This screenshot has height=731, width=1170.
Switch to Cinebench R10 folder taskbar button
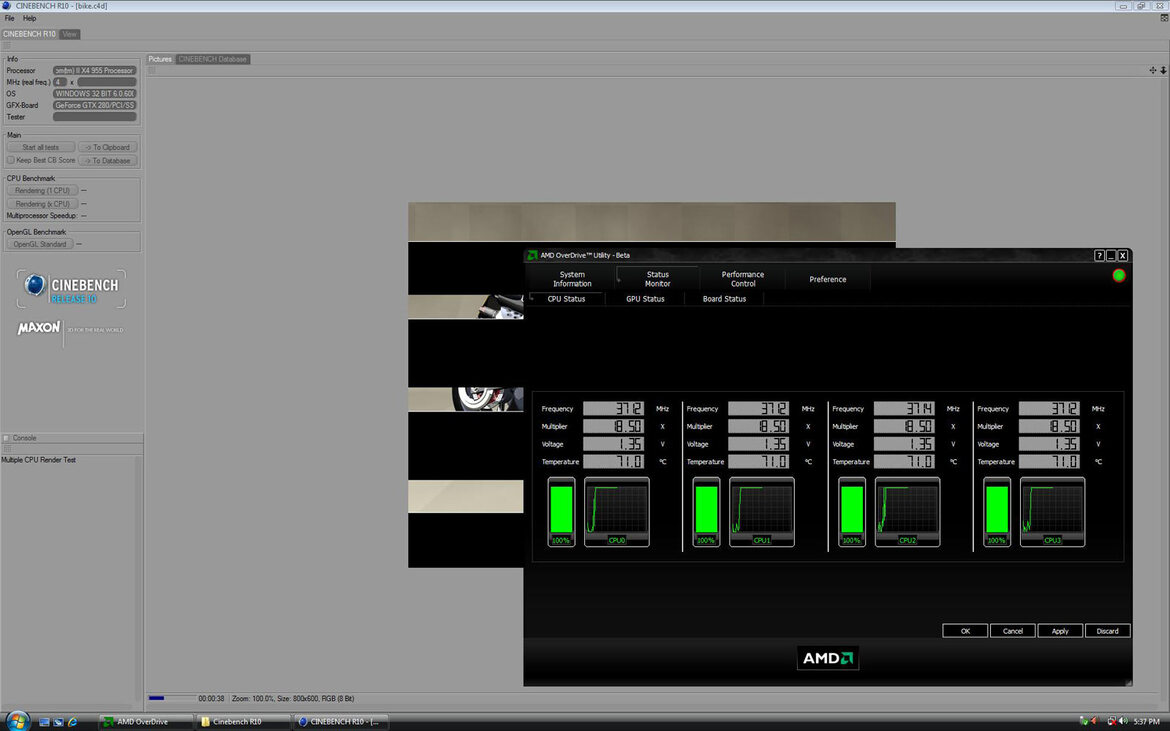pyautogui.click(x=243, y=722)
